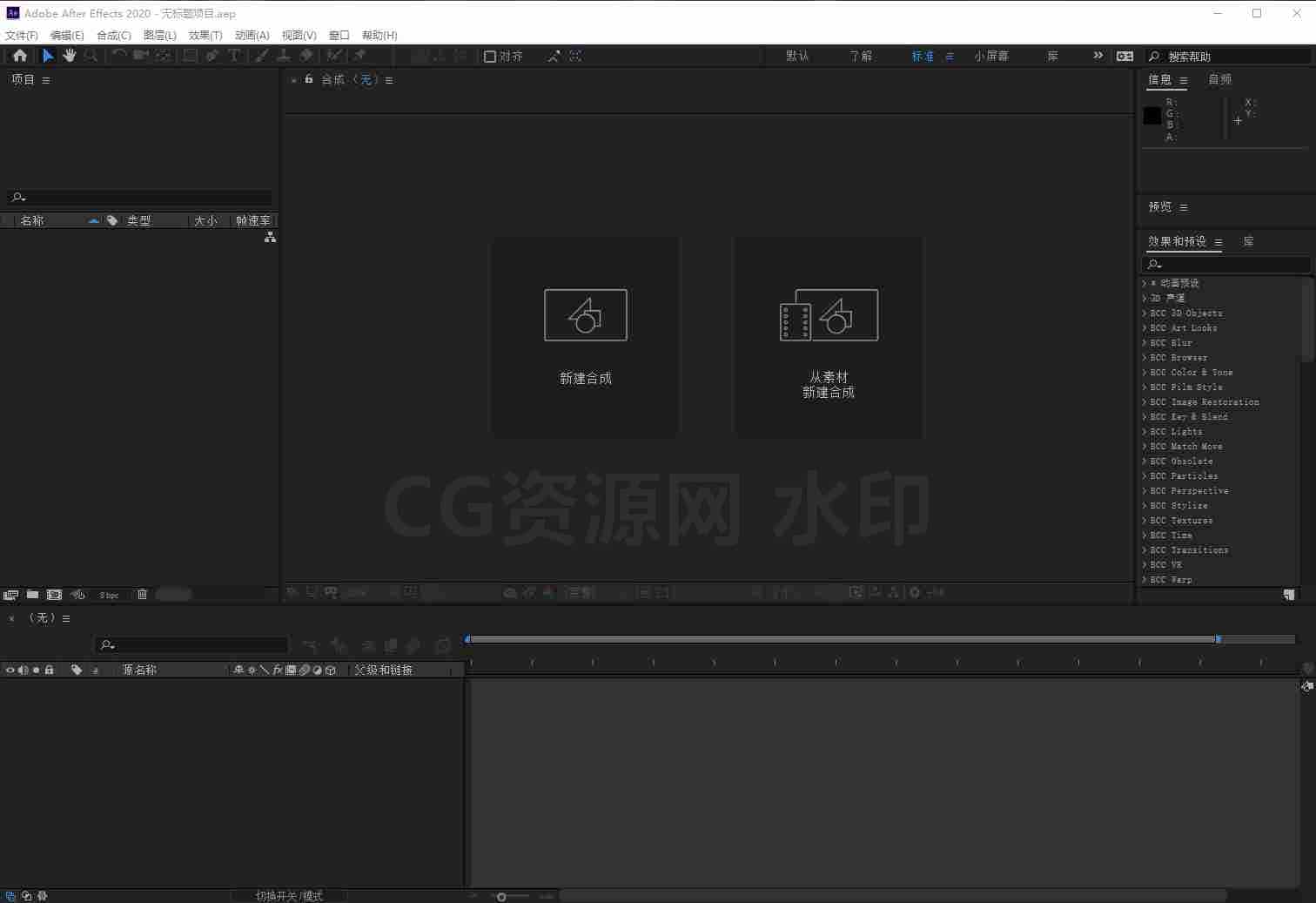The height and width of the screenshot is (903, 1316).
Task: Click the 8 bpc color depth button
Action: [109, 595]
